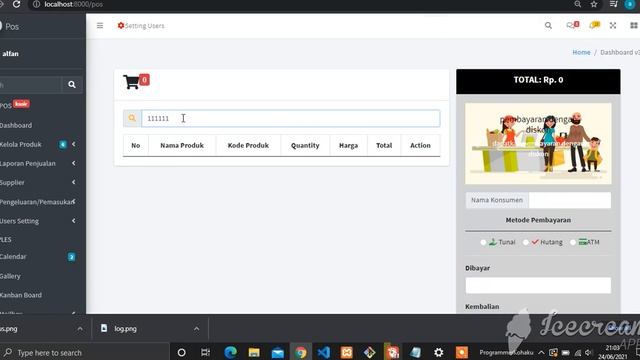Viewport: 640px width, 360px height.
Task: Toggle the hamburger sidebar menu
Action: (100, 26)
